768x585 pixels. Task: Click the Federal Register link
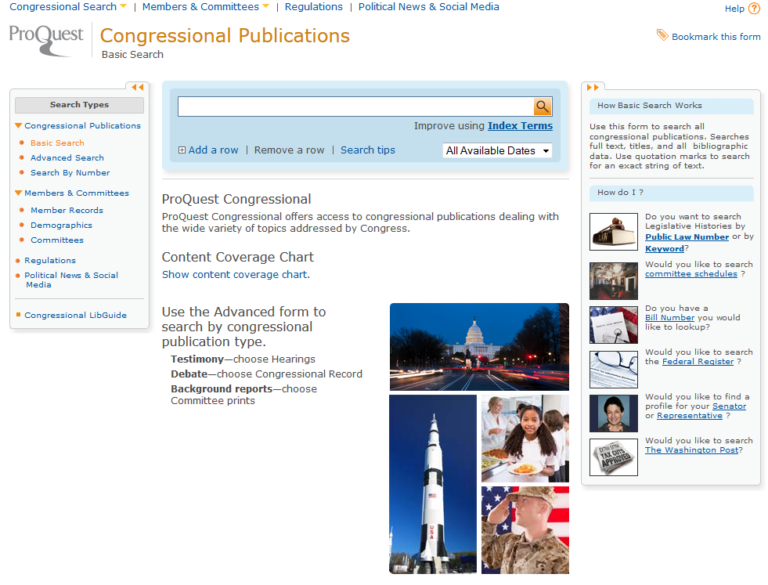[698, 362]
